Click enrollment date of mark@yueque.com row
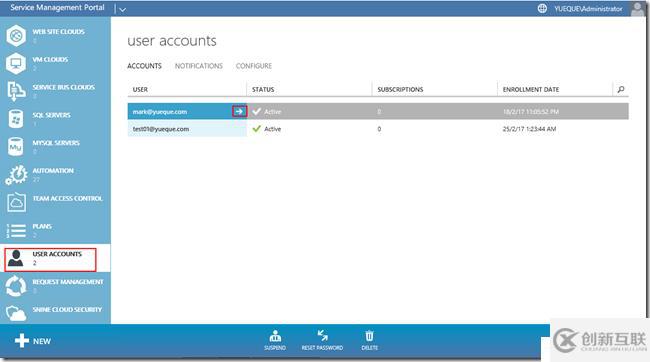Screen dimensions: 650x362 (530, 112)
